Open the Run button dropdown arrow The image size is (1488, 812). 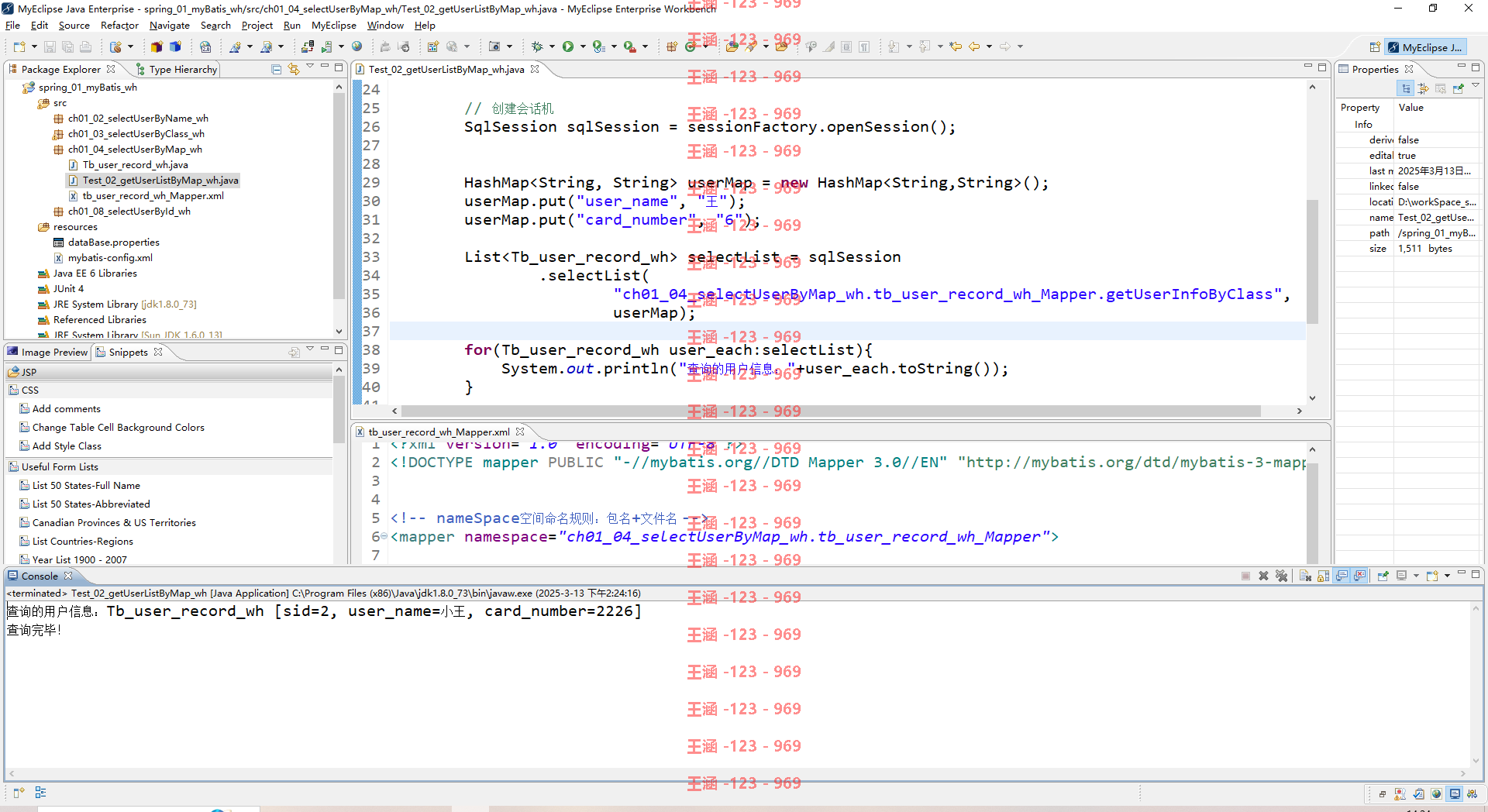point(583,46)
